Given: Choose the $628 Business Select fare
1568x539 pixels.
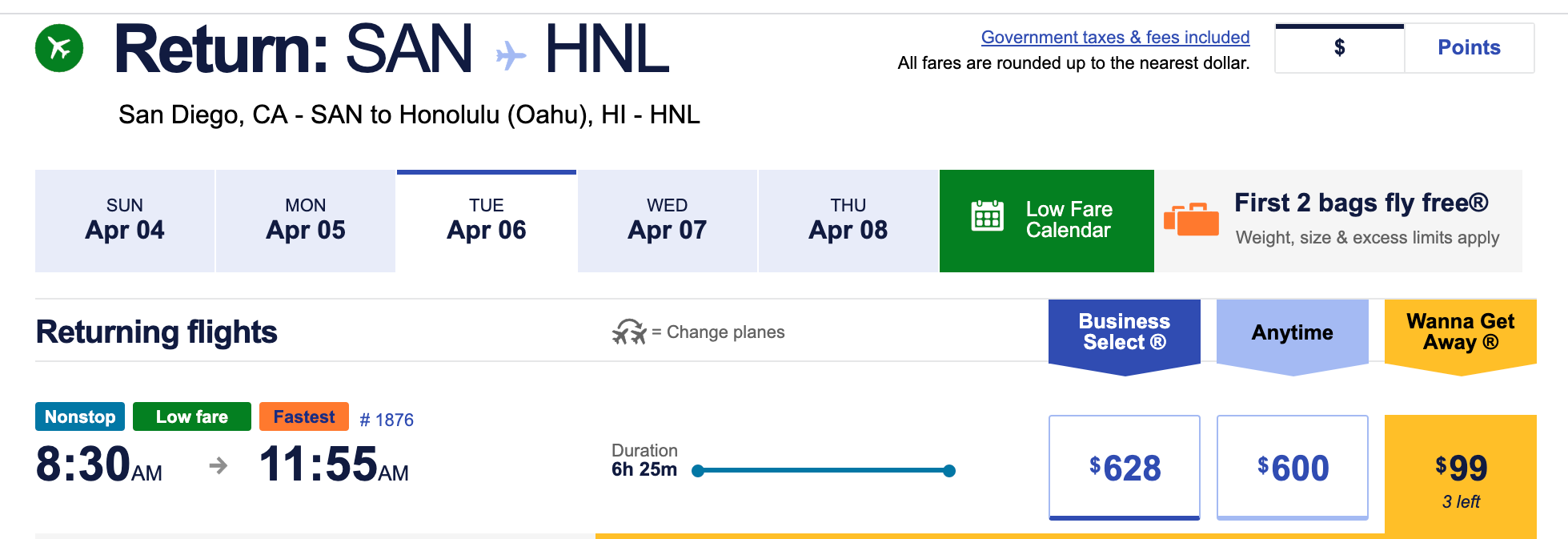Looking at the screenshot, I should (1124, 468).
